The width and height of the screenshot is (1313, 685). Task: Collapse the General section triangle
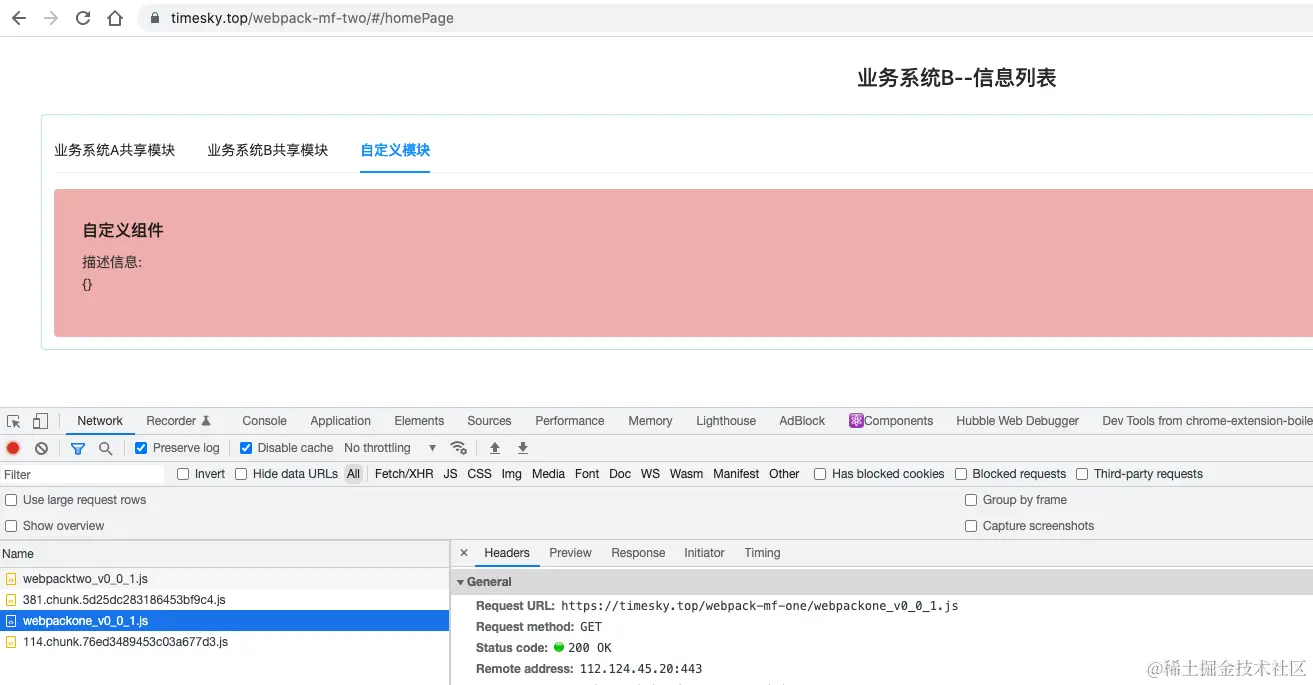(461, 582)
